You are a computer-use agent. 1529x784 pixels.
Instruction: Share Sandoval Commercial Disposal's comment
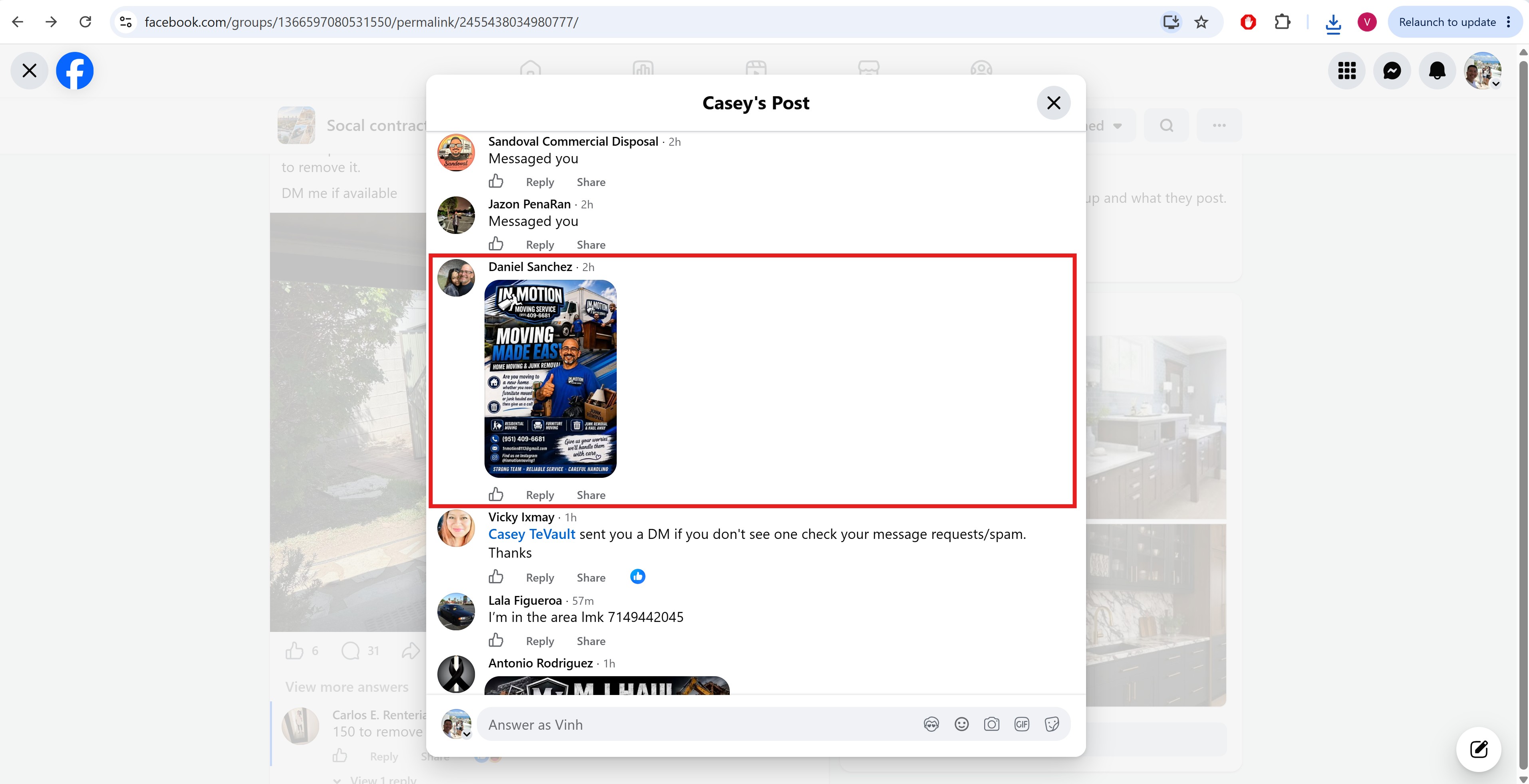coord(591,182)
